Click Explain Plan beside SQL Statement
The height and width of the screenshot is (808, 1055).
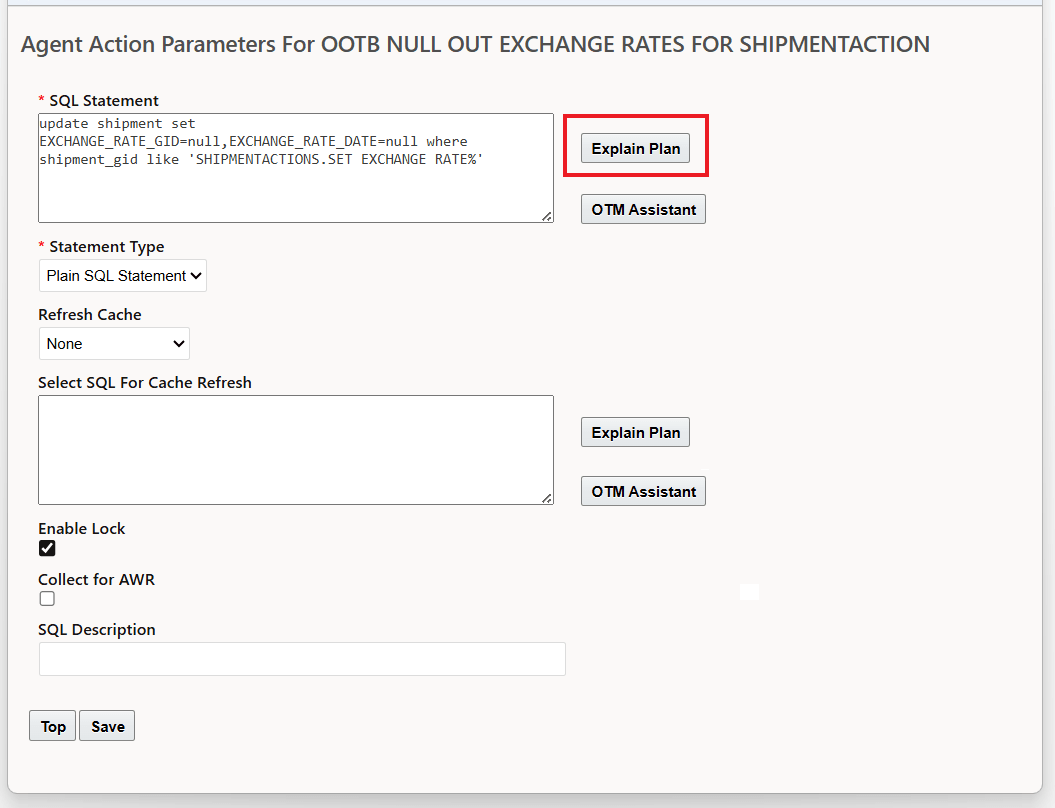coord(635,148)
